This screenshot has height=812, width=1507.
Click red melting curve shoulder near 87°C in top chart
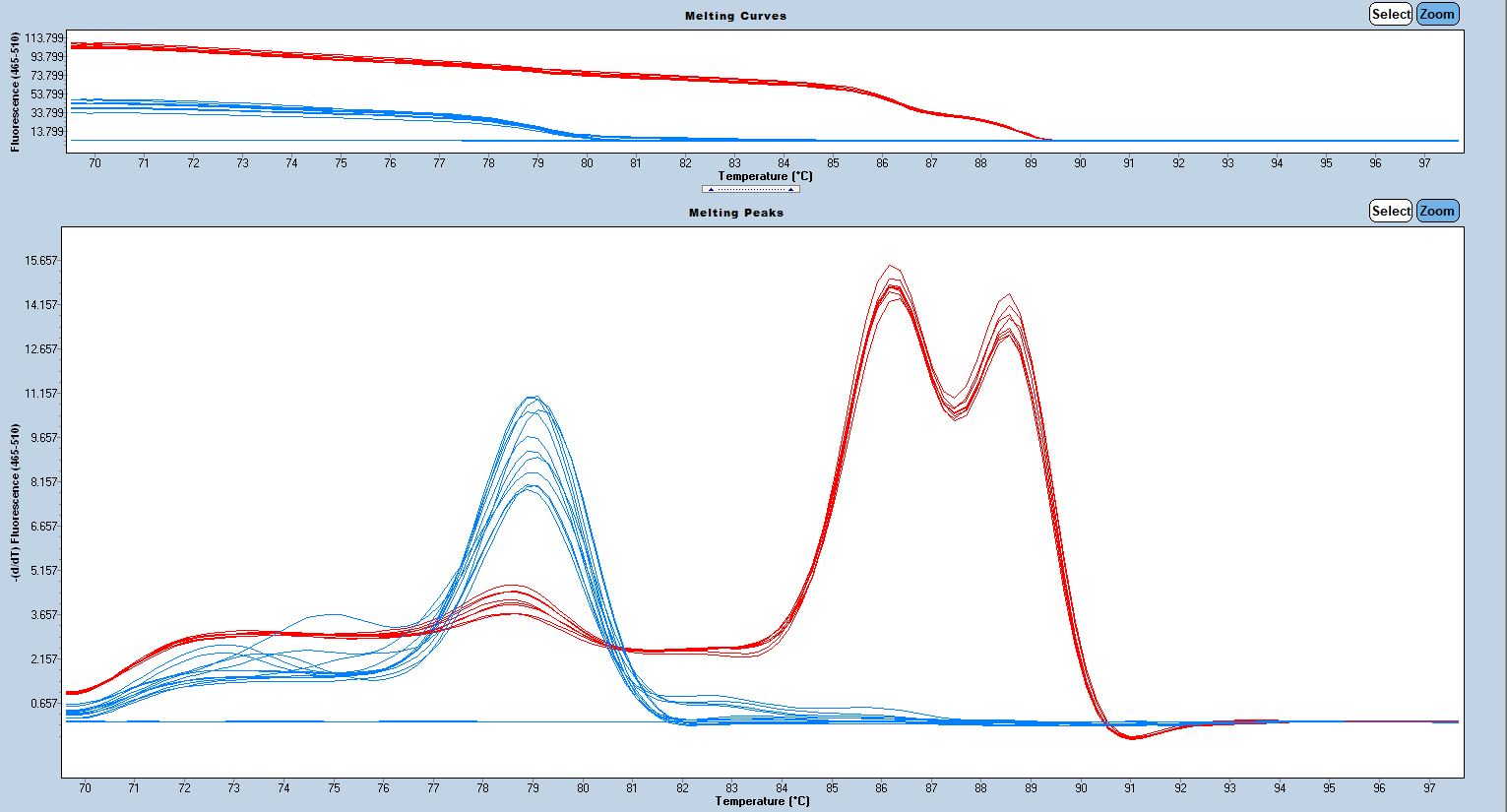pyautogui.click(x=931, y=112)
